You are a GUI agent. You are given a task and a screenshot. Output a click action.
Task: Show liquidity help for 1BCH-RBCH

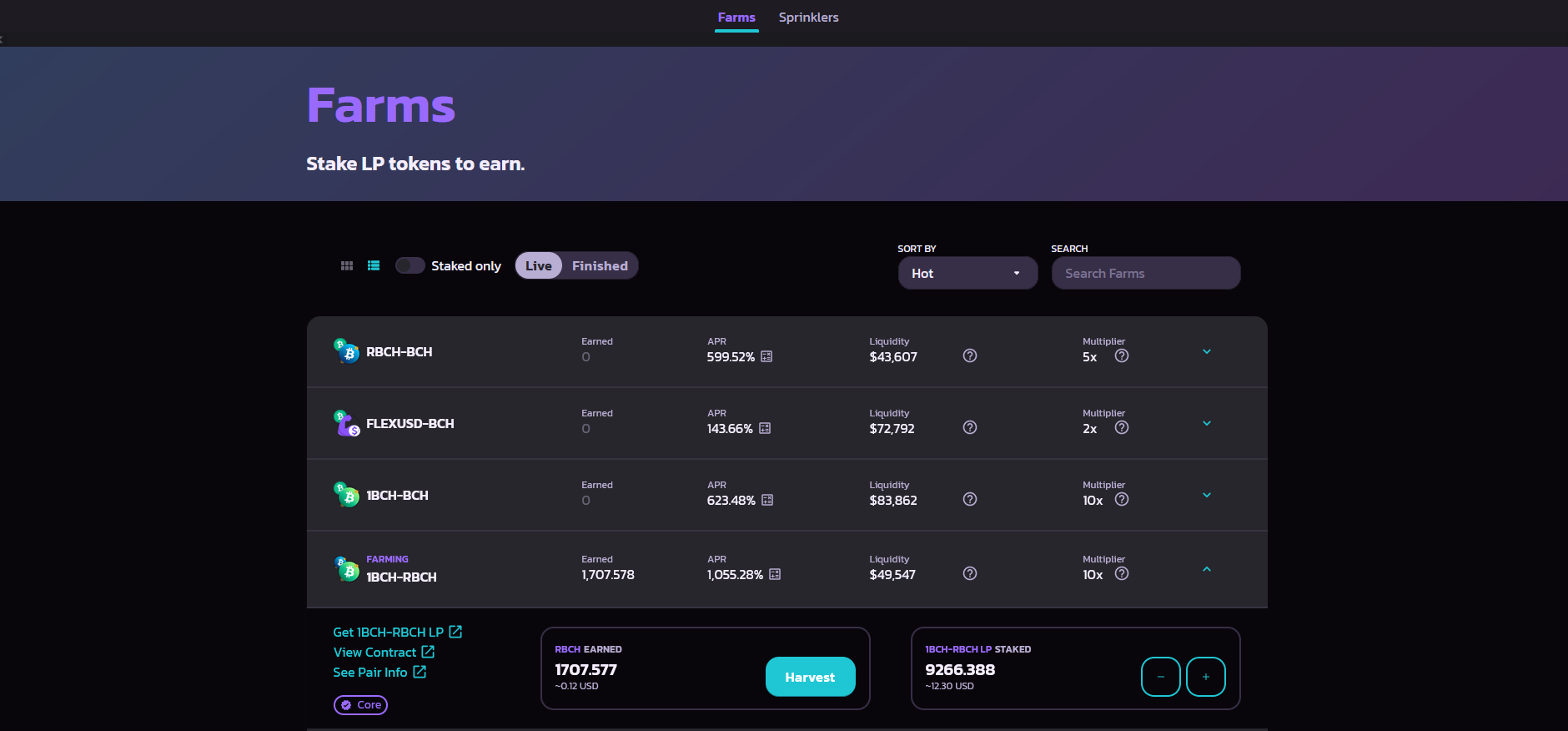pyautogui.click(x=970, y=573)
